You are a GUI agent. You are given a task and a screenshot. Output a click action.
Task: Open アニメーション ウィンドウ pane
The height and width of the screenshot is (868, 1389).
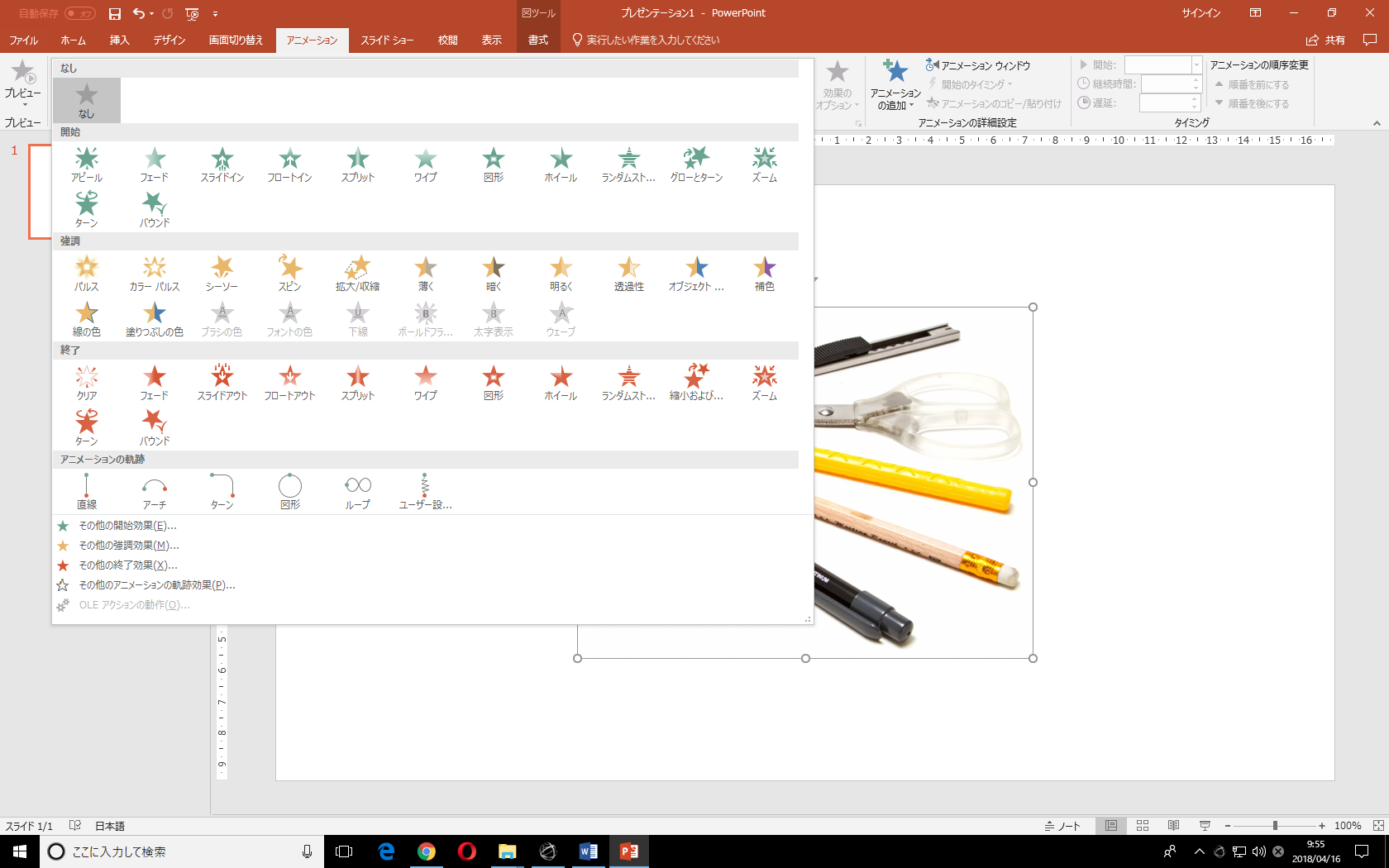pos(978,65)
